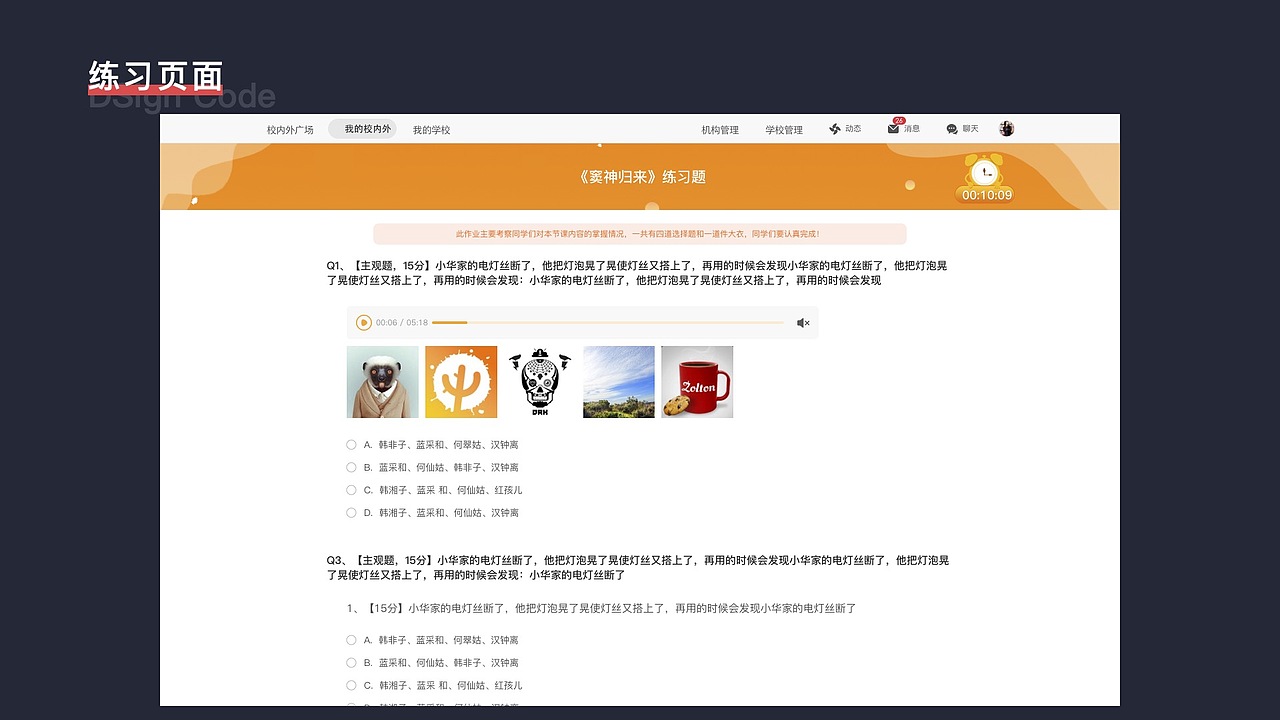Open 学校管理 menu item
The image size is (1280, 720).
[784, 130]
